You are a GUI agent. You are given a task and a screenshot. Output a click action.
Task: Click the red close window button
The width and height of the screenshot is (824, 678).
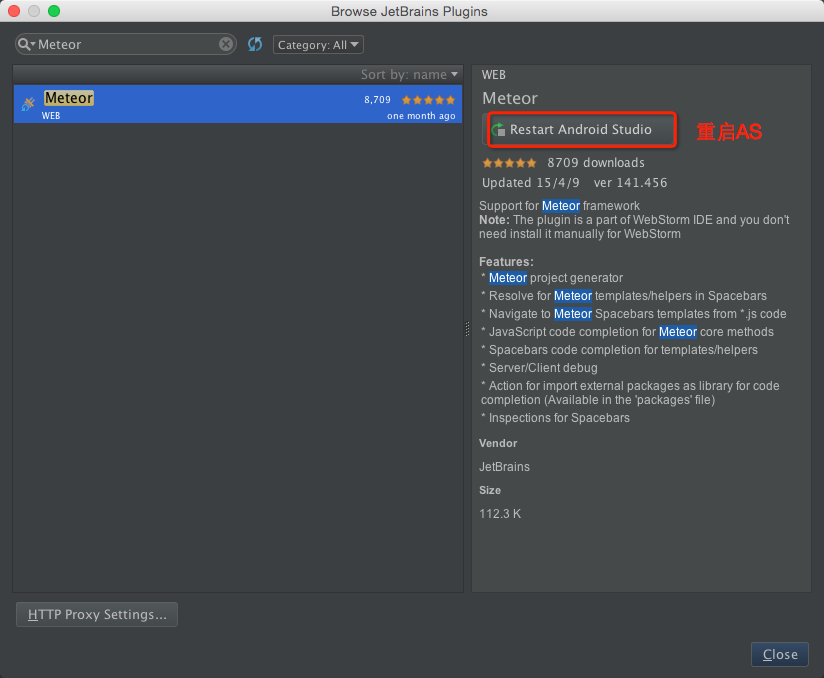point(14,11)
